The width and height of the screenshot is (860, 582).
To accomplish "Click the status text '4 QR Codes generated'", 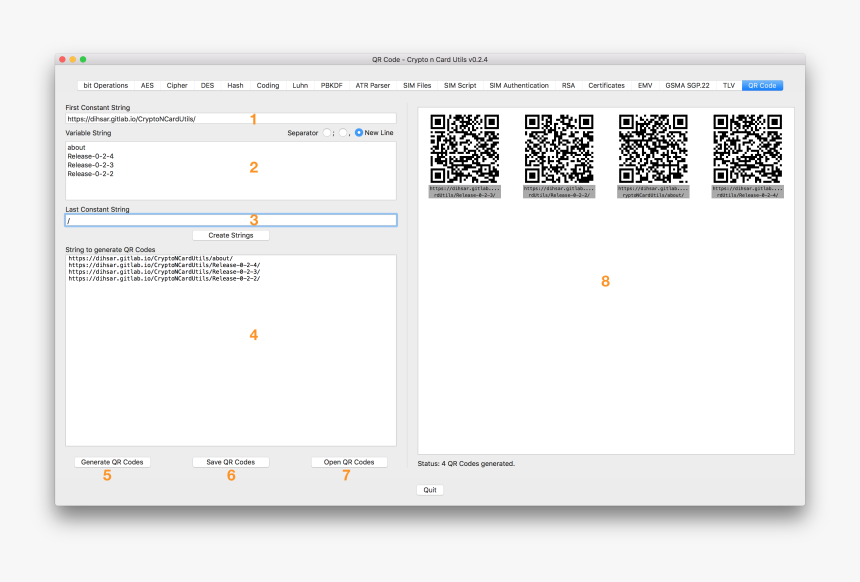I will pyautogui.click(x=478, y=464).
